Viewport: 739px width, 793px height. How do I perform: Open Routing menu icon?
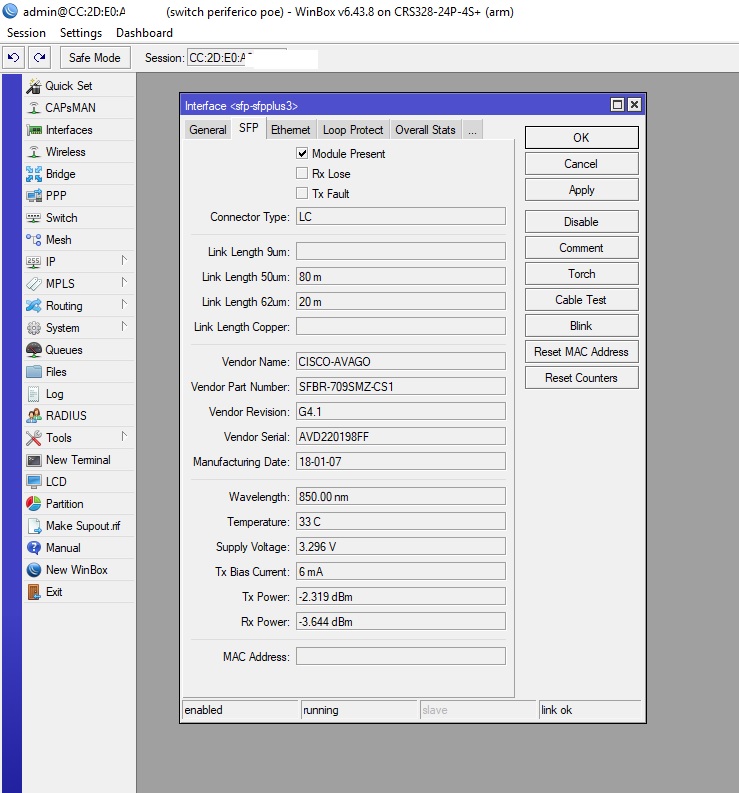[x=34, y=306]
